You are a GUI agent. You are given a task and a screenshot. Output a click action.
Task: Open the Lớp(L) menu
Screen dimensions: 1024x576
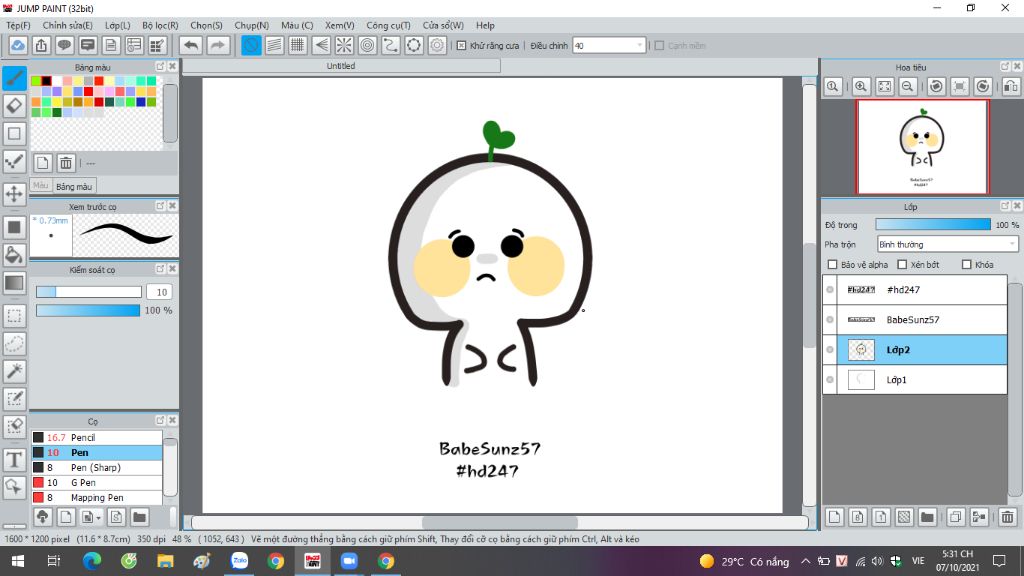pyautogui.click(x=118, y=25)
